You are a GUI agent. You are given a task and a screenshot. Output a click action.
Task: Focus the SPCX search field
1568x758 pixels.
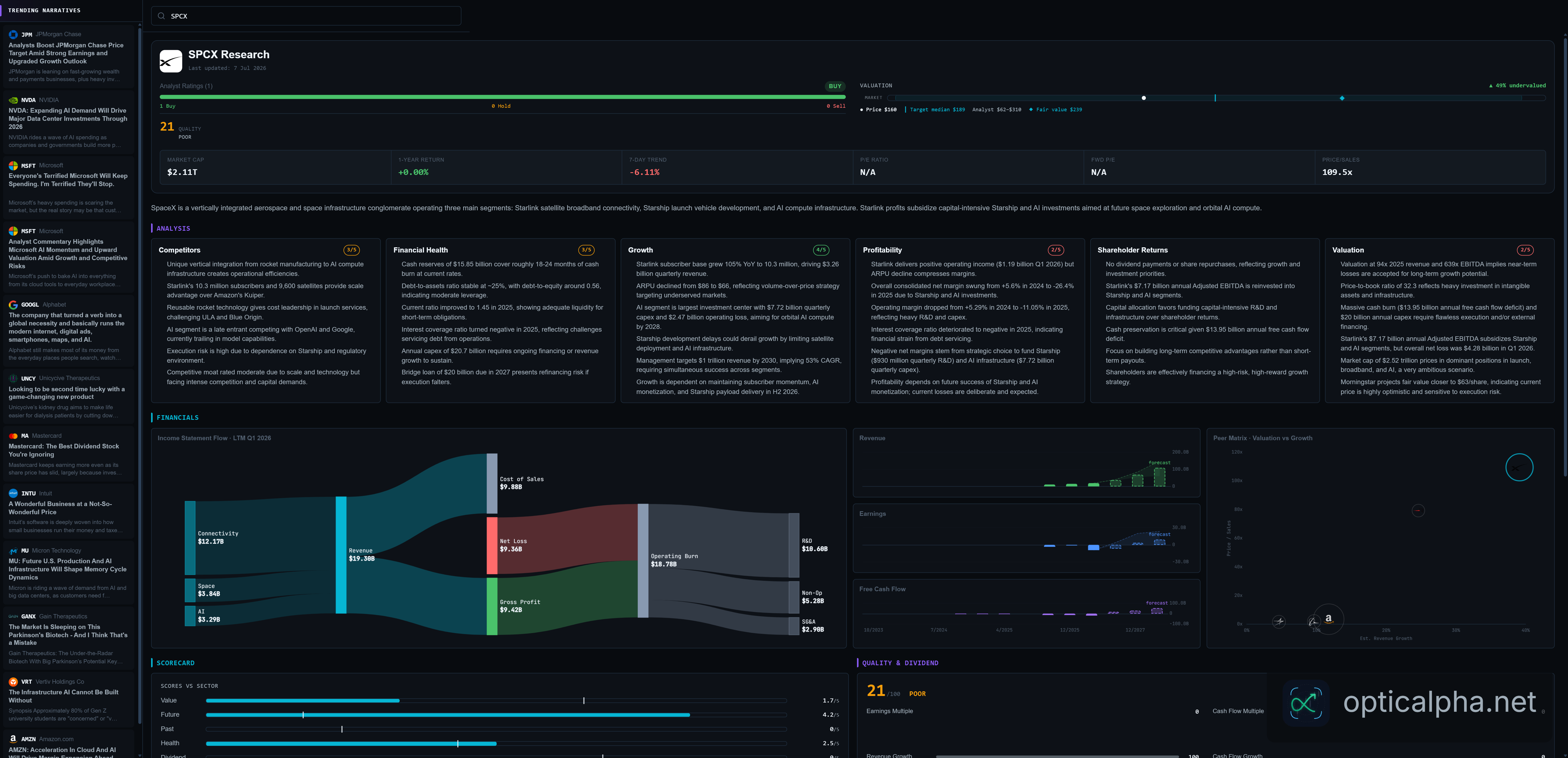306,16
